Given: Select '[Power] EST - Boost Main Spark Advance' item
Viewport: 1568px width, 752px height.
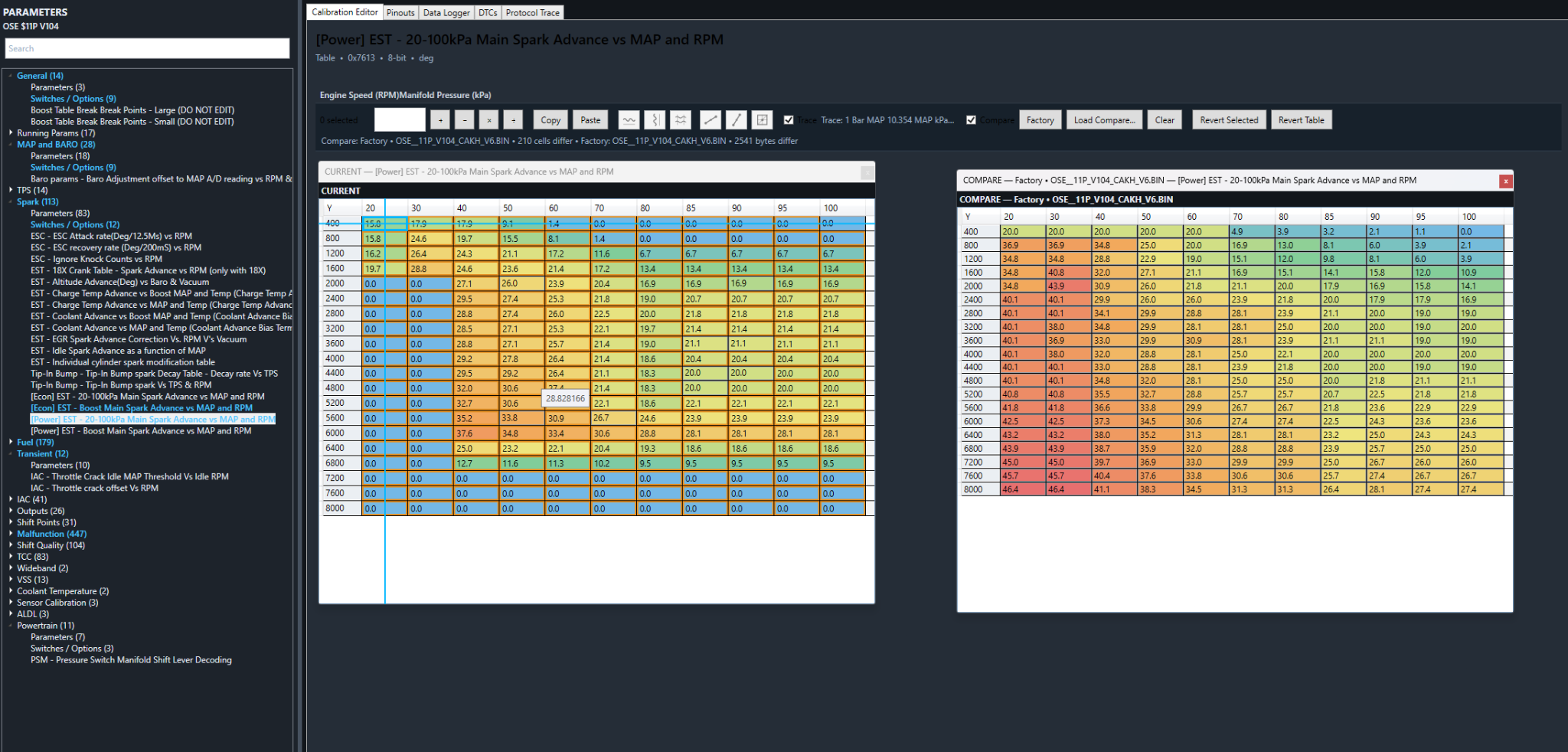Looking at the screenshot, I should point(141,431).
